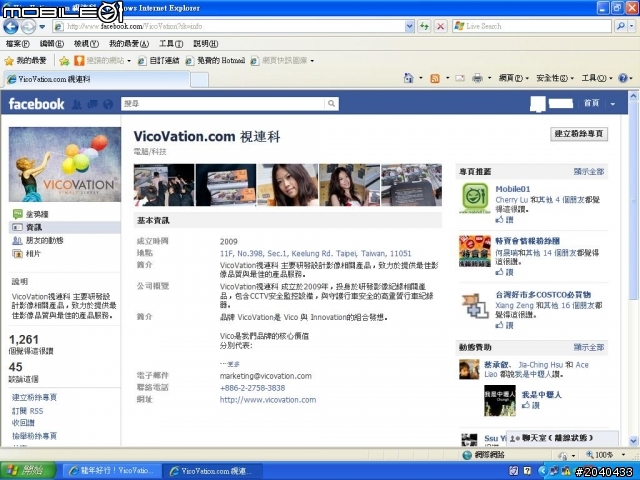Open the IE Help question mark icon
Screen dimensions: 640x480
point(623,78)
